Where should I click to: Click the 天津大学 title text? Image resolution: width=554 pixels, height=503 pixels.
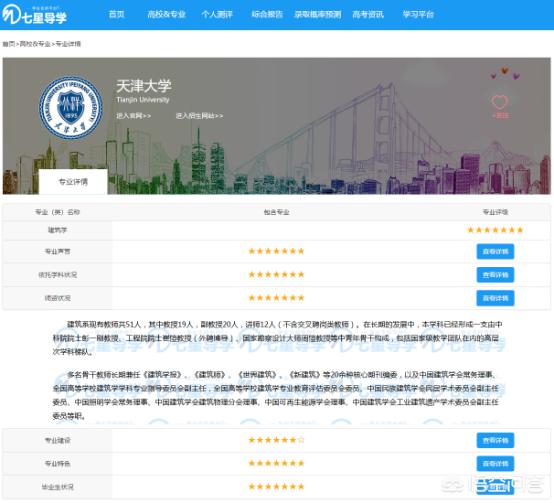143,86
